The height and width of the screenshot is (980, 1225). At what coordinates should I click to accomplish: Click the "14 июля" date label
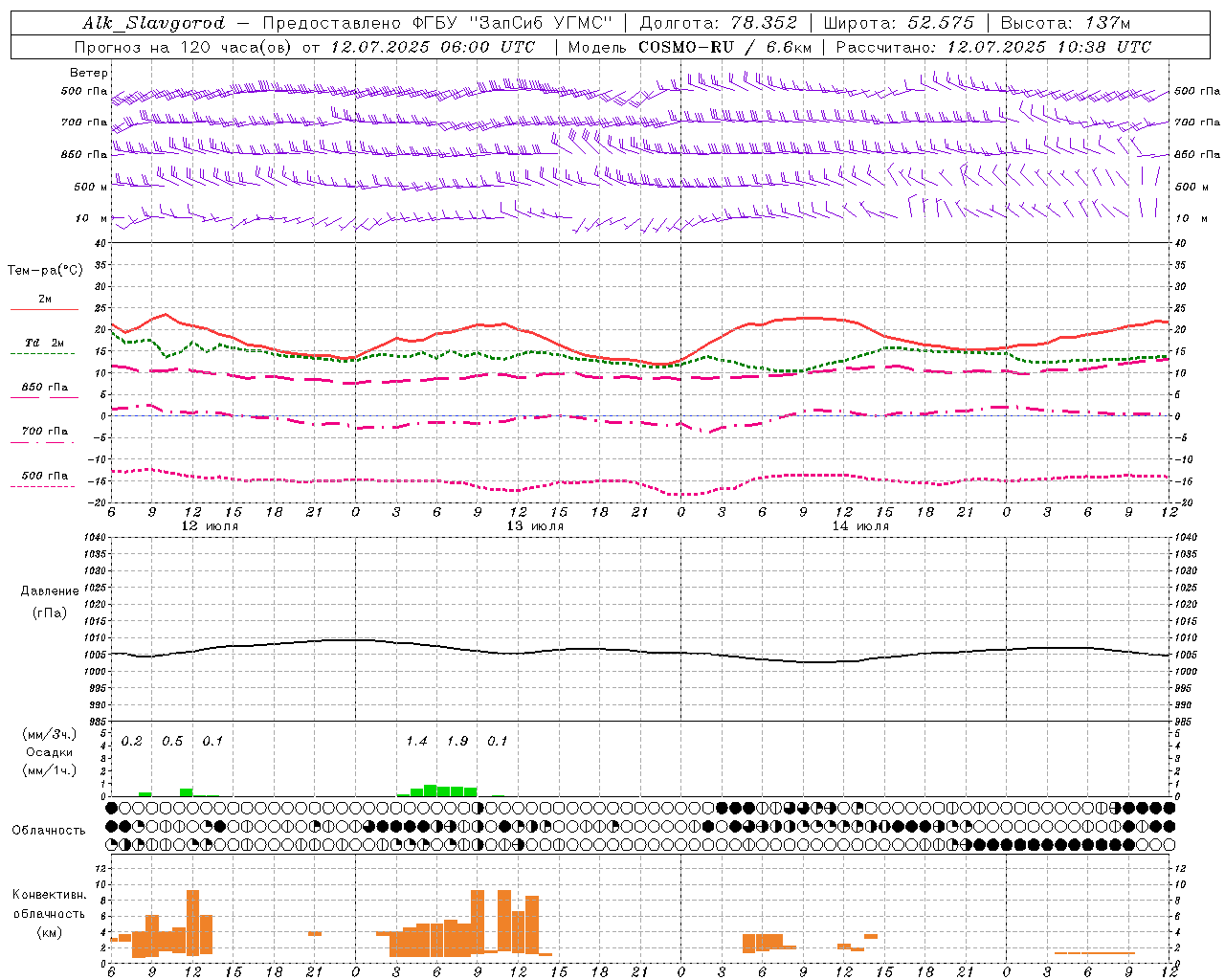860,526
